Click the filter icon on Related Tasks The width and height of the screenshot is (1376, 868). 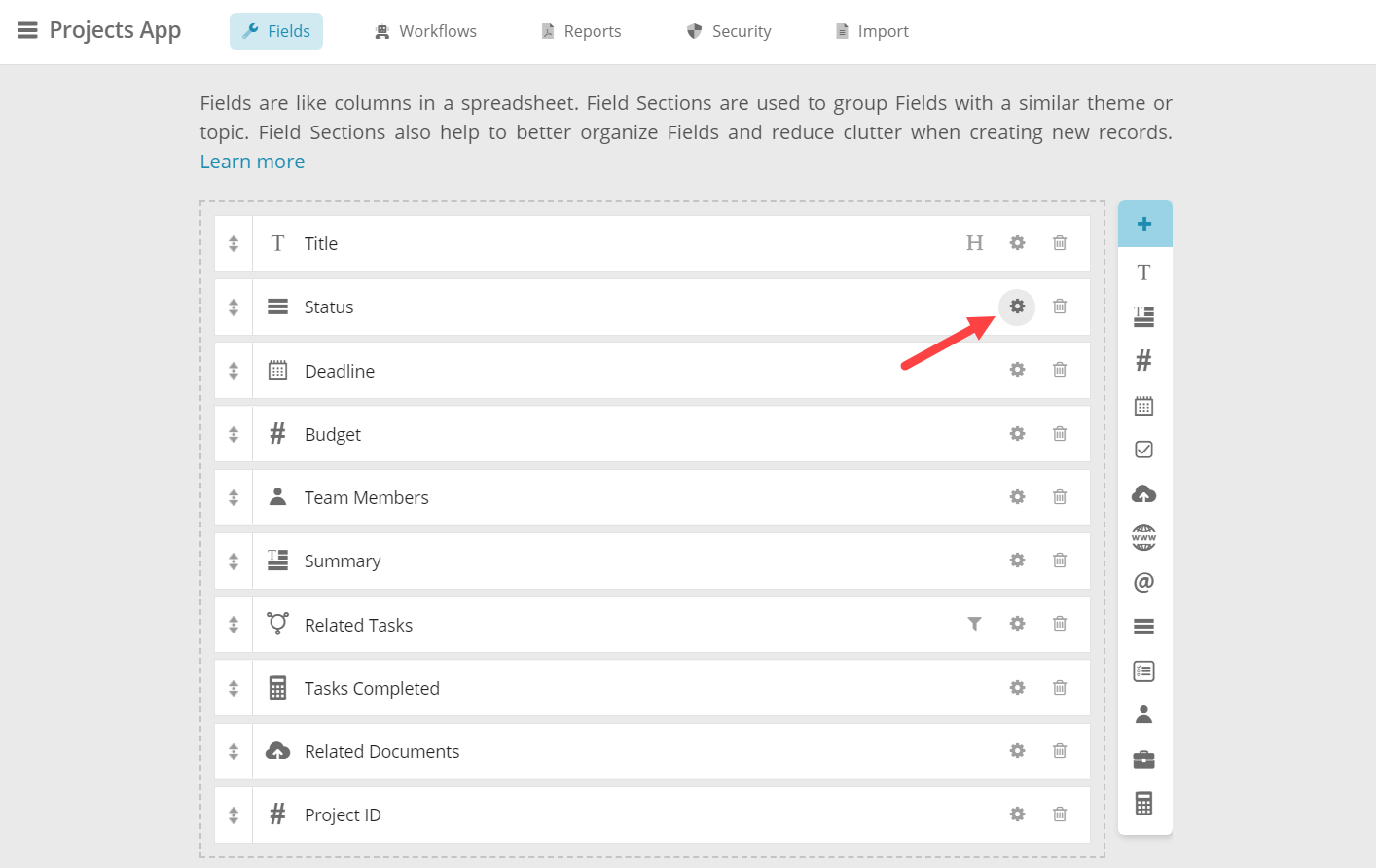point(974,624)
